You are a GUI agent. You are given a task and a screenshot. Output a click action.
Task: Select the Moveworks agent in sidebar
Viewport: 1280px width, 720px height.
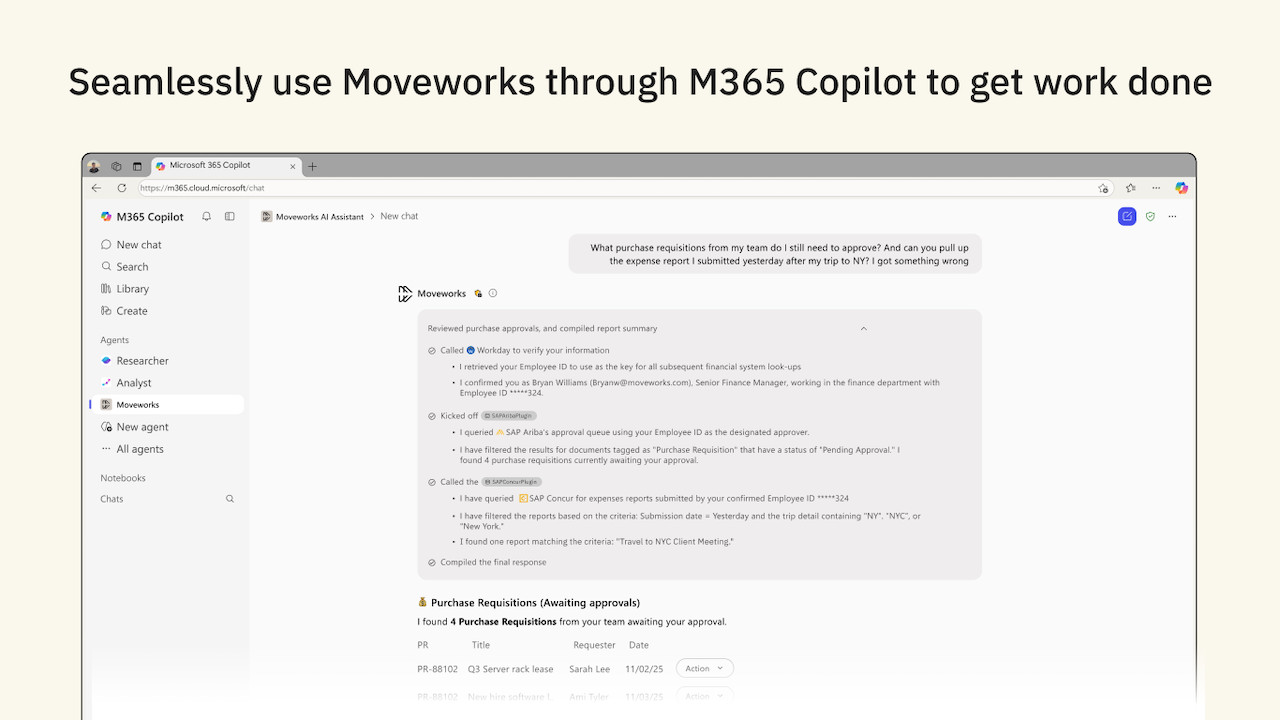(166, 405)
